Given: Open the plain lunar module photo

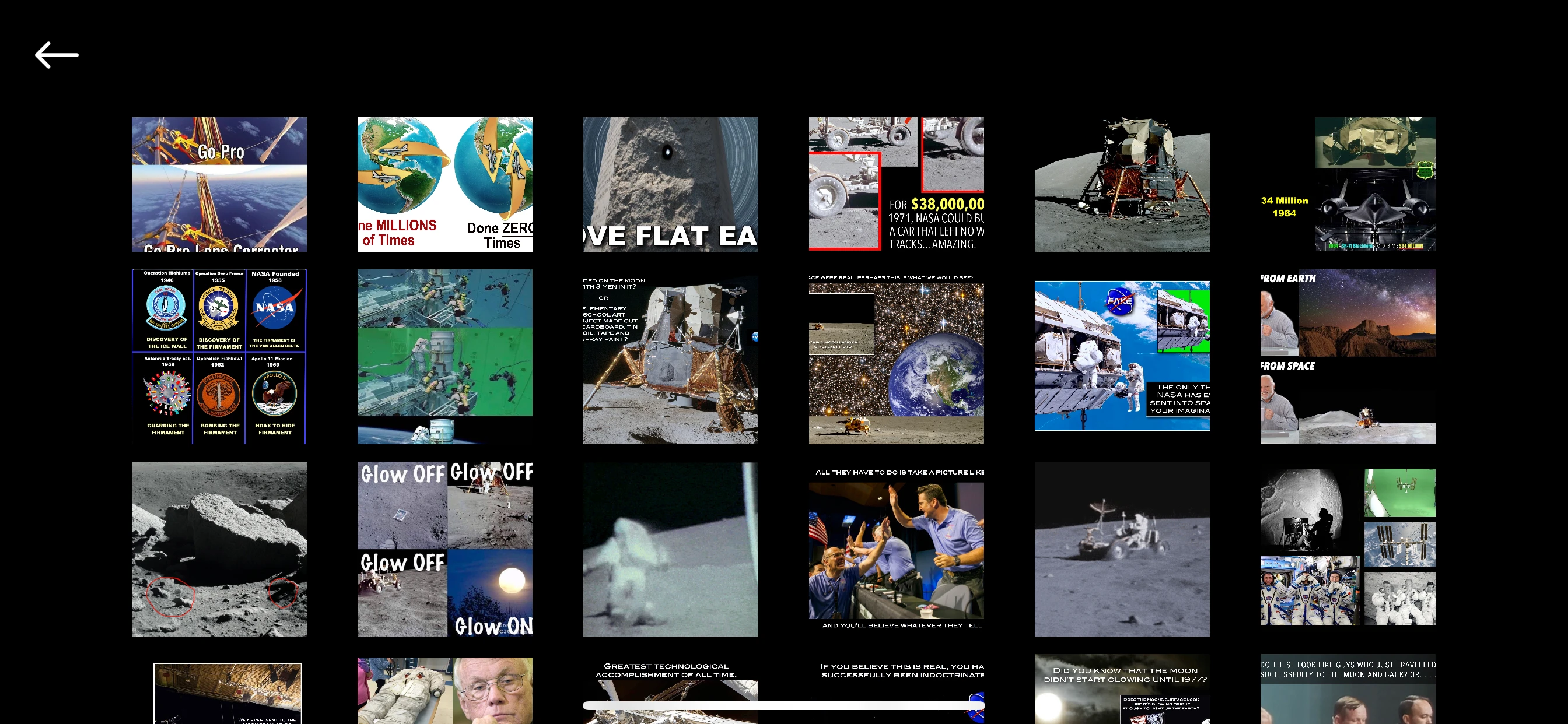Looking at the screenshot, I should click(x=1122, y=184).
